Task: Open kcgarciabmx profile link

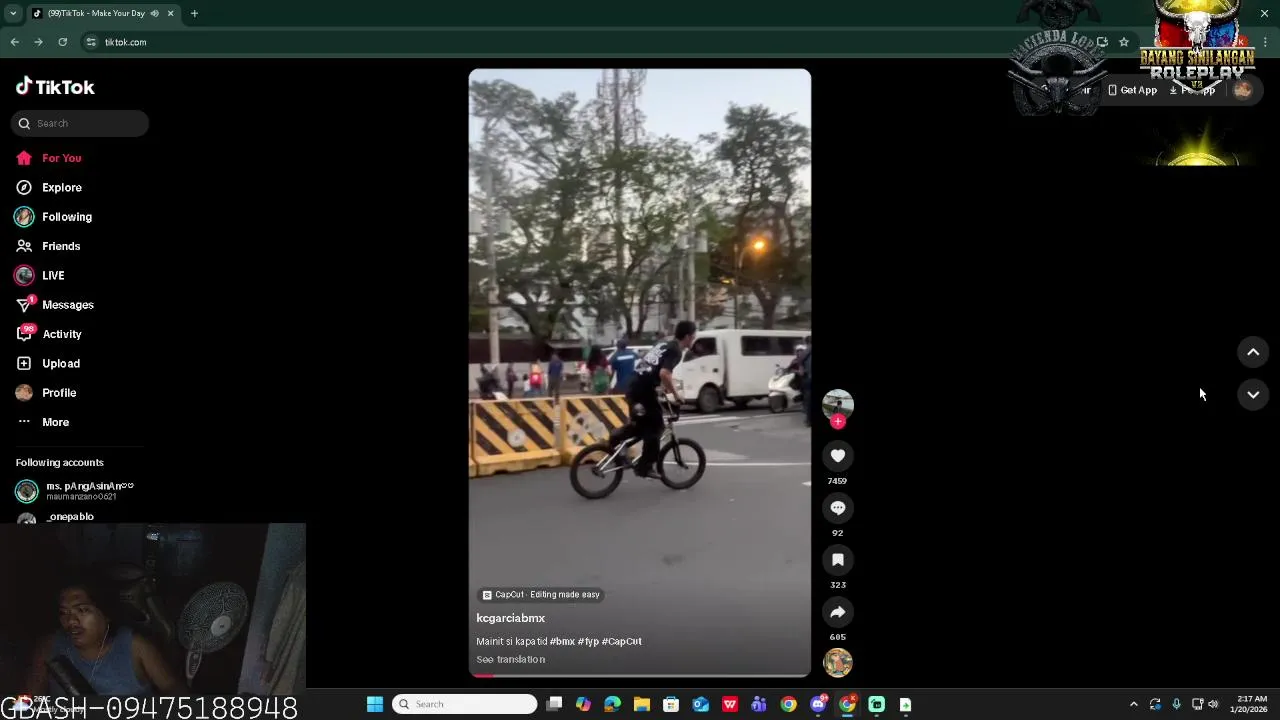Action: coord(510,618)
